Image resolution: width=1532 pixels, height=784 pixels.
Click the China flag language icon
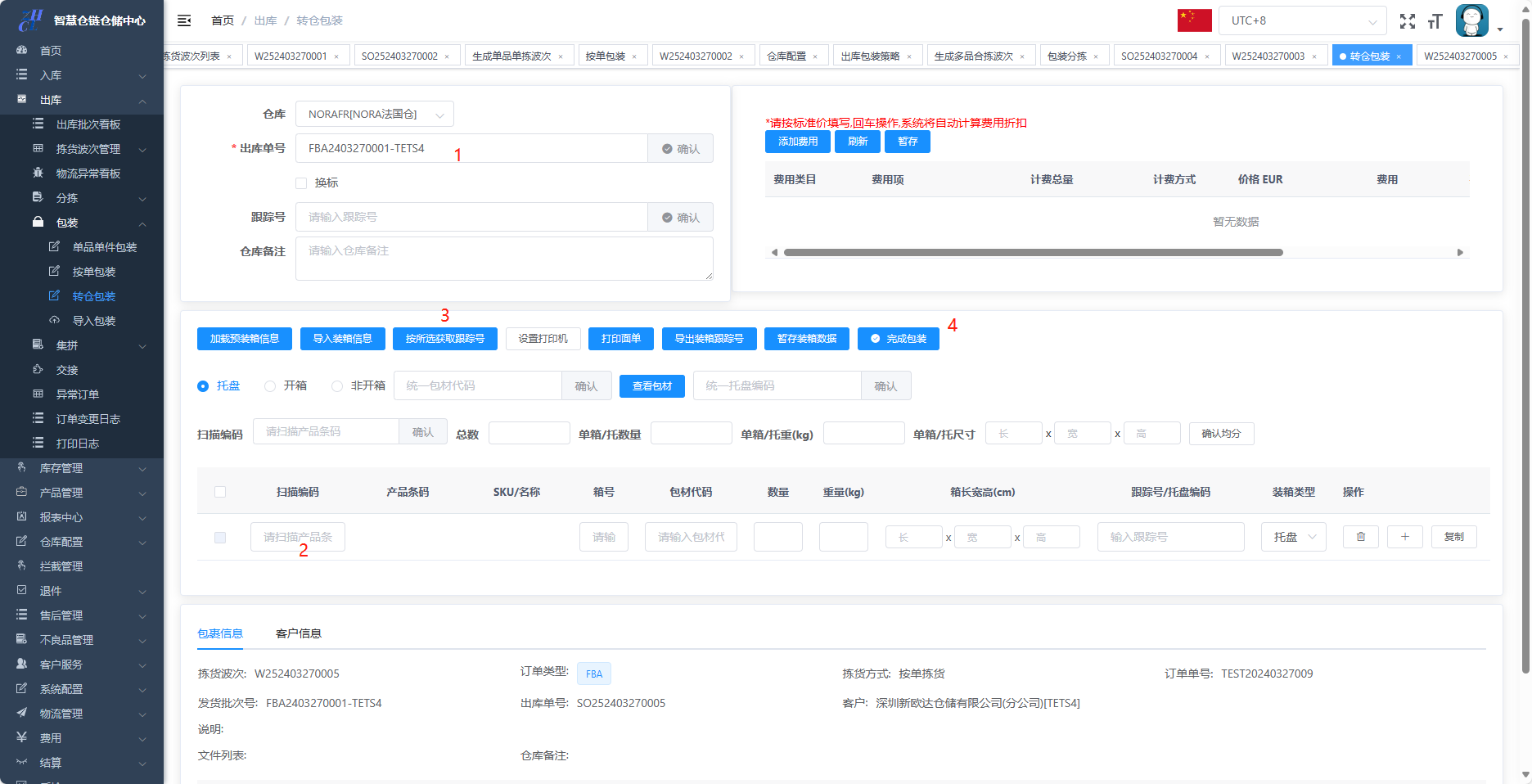click(1194, 20)
